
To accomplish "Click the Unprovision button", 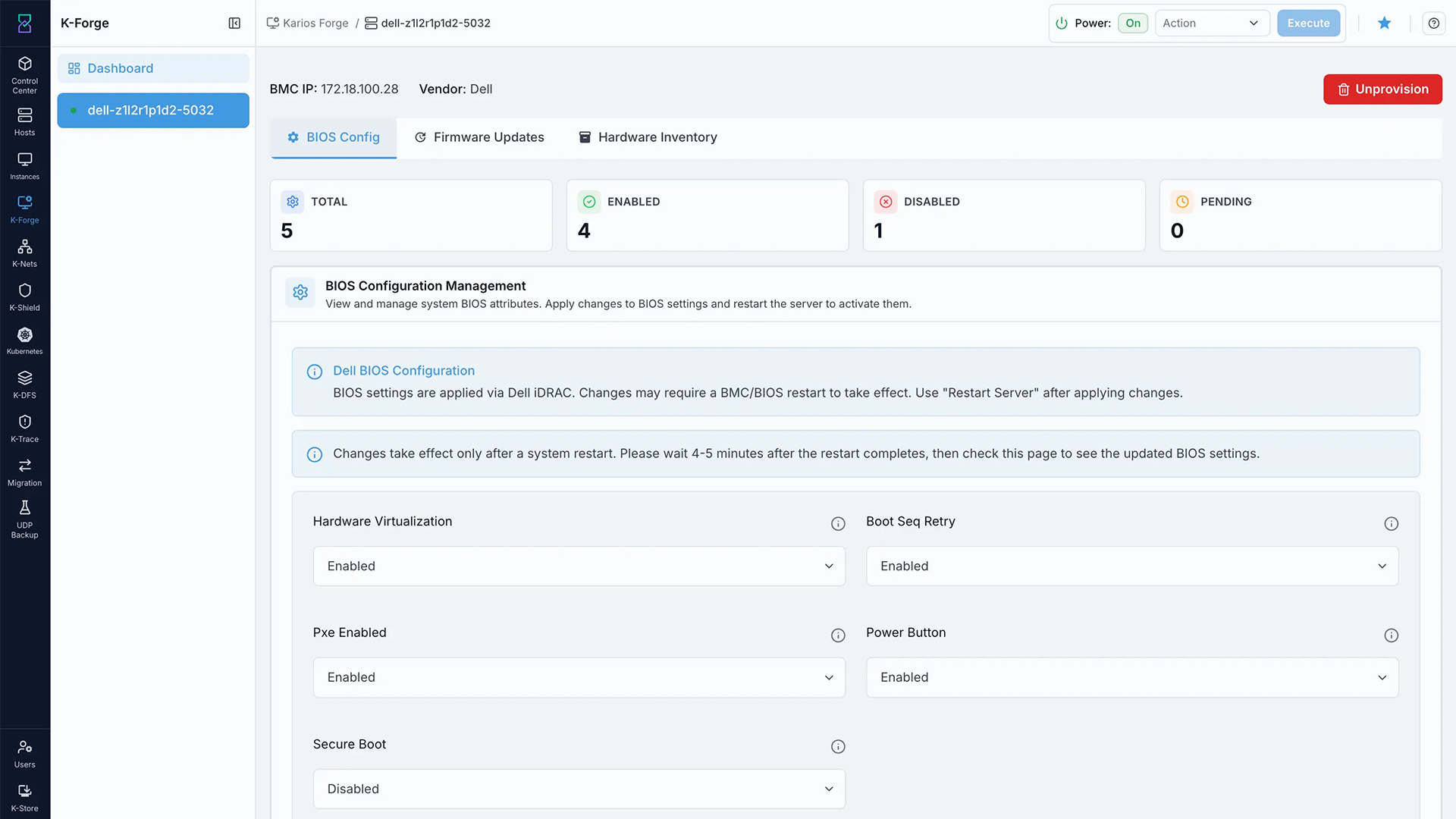I will point(1382,89).
